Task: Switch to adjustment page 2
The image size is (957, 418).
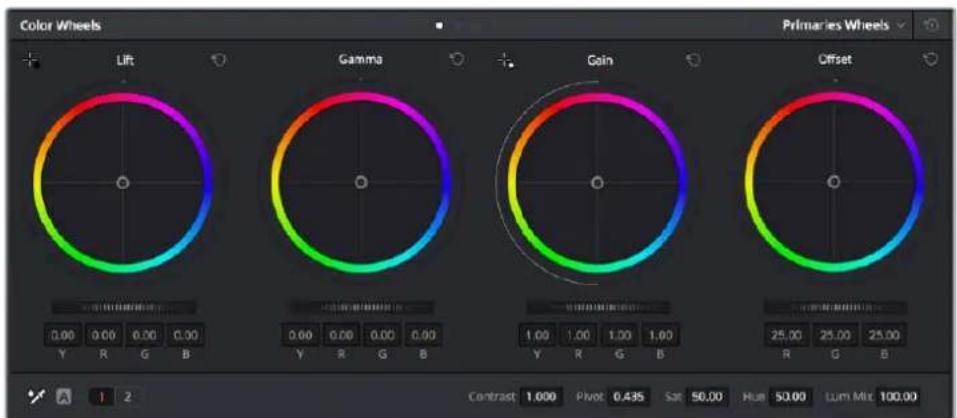Action: pyautogui.click(x=128, y=397)
